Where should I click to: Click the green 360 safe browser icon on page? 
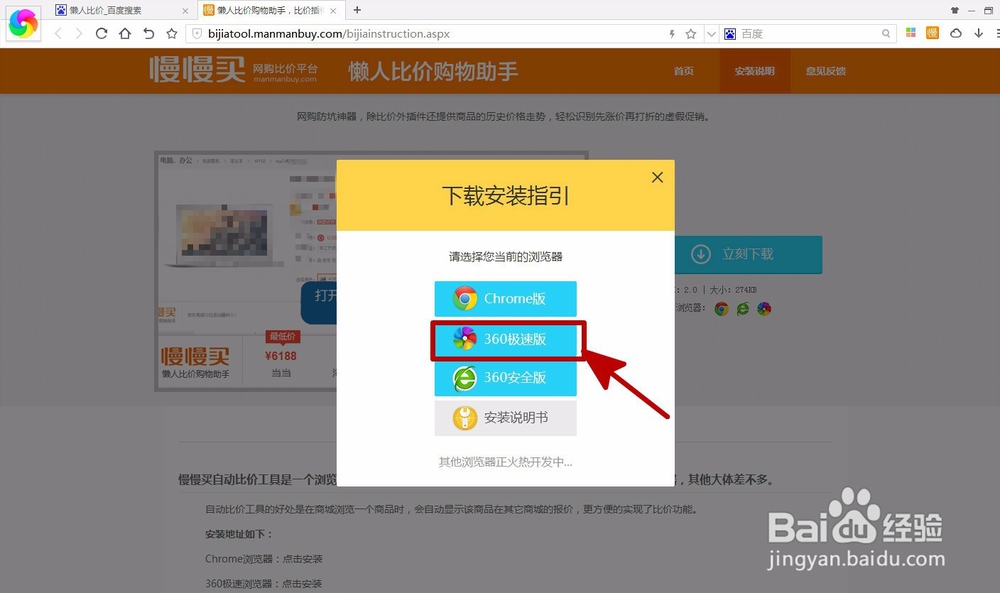coord(743,309)
